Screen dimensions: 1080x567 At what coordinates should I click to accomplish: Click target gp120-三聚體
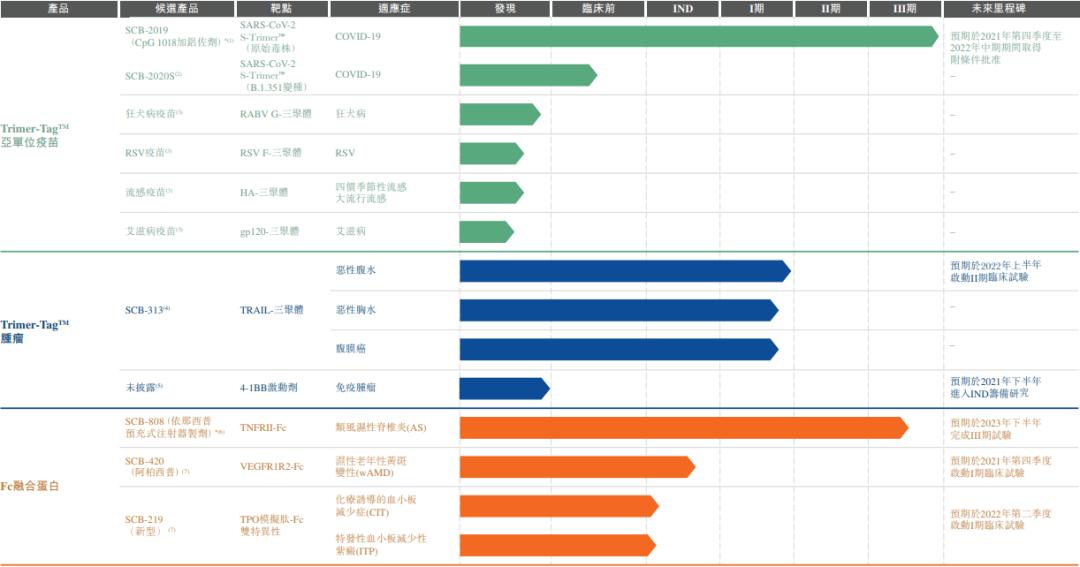click(269, 231)
